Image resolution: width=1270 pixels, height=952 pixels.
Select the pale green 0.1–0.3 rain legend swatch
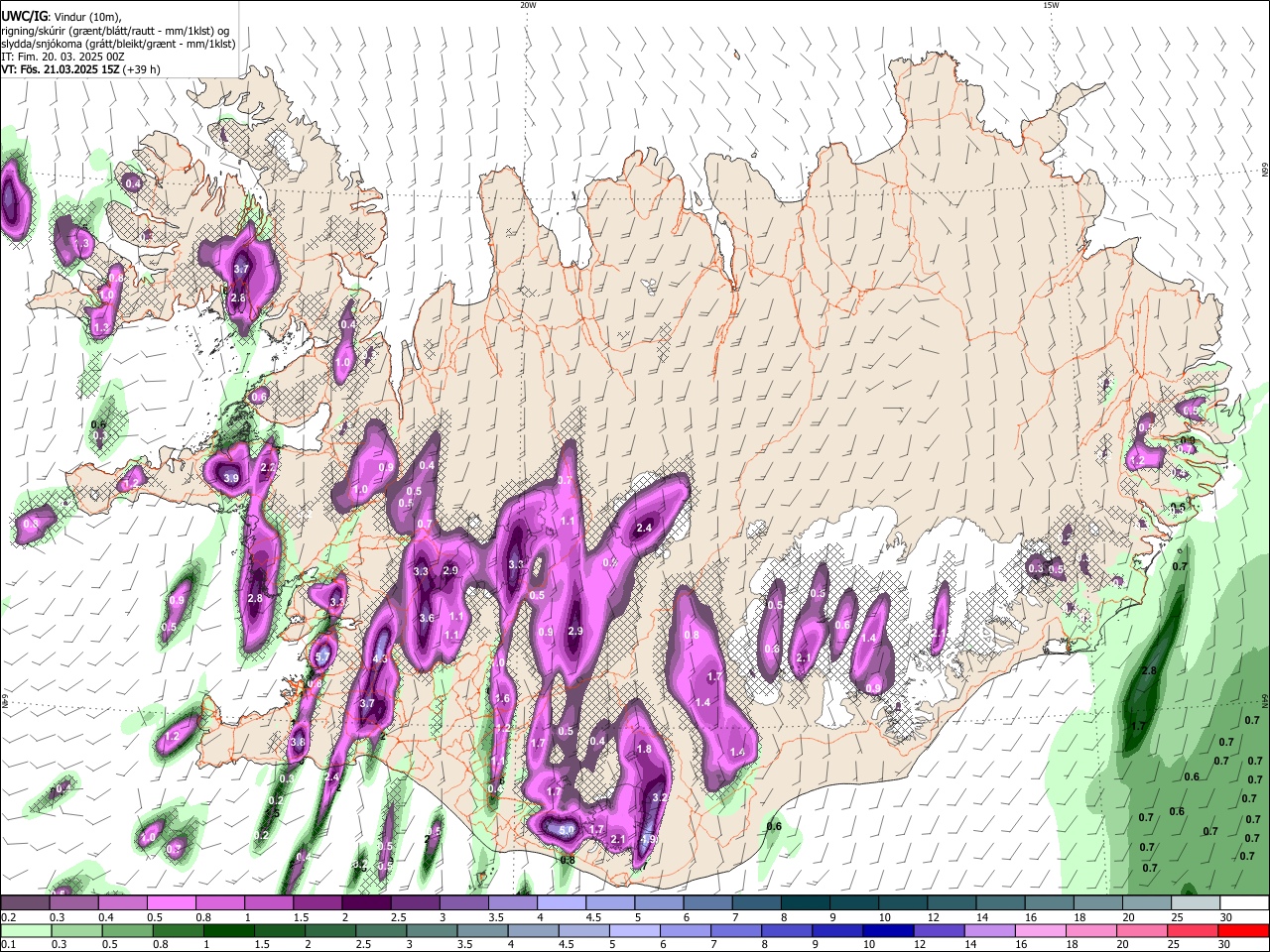[x=25, y=930]
